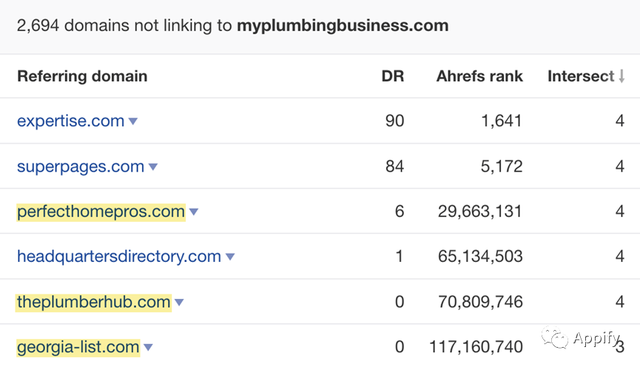Expand the dropdown arrow beside georgia-list.com

(148, 347)
